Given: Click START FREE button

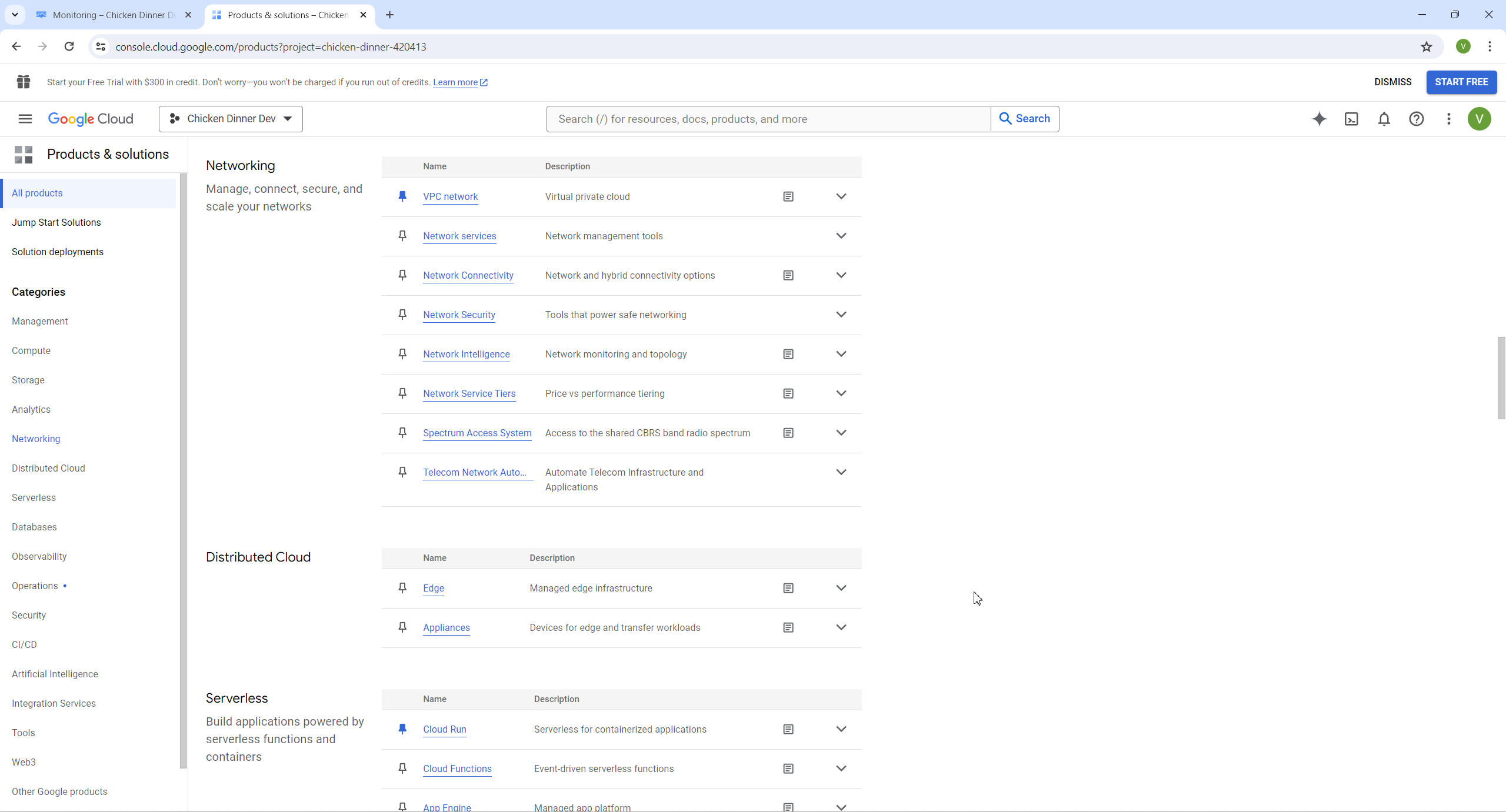Looking at the screenshot, I should (x=1461, y=82).
